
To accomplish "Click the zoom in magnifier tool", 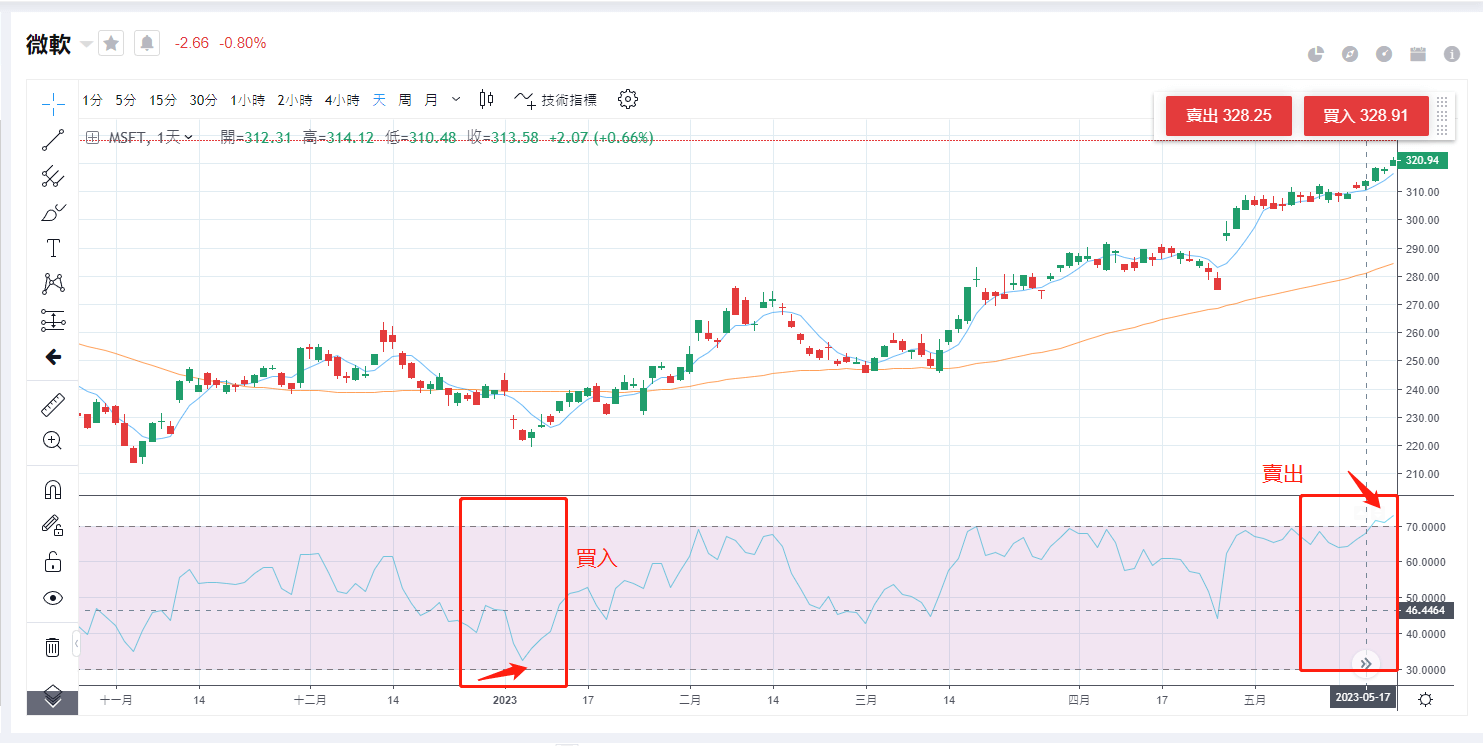I will click(x=53, y=440).
